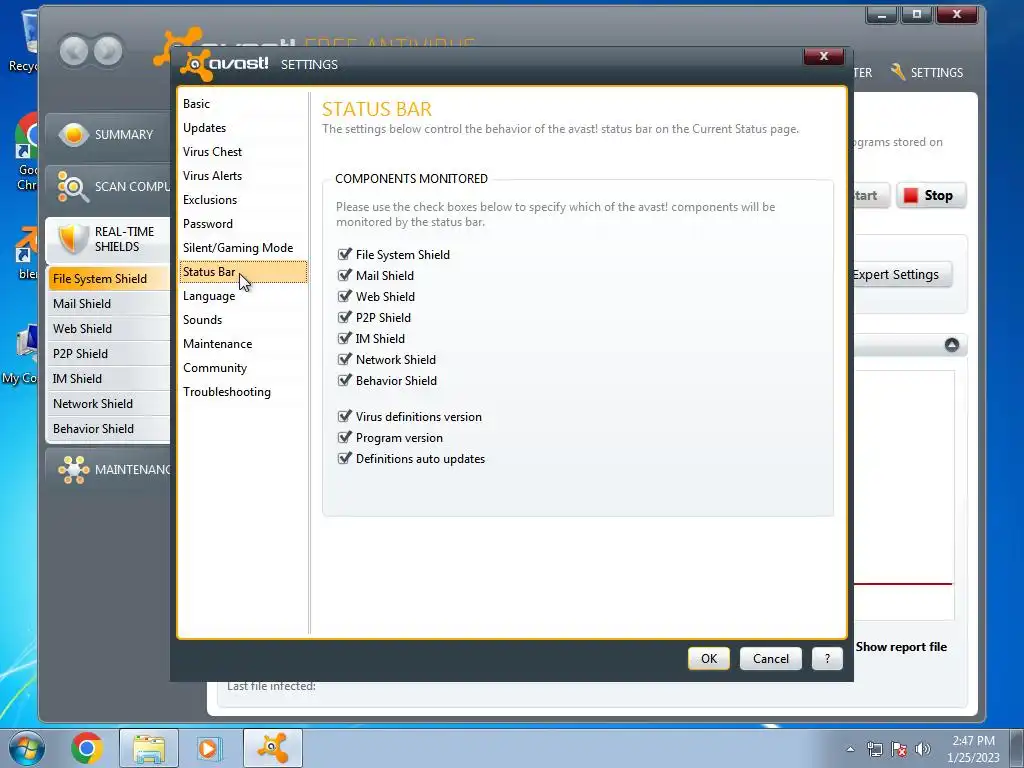The height and width of the screenshot is (768, 1024).
Task: Toggle Network Shield checkbox
Action: (344, 359)
